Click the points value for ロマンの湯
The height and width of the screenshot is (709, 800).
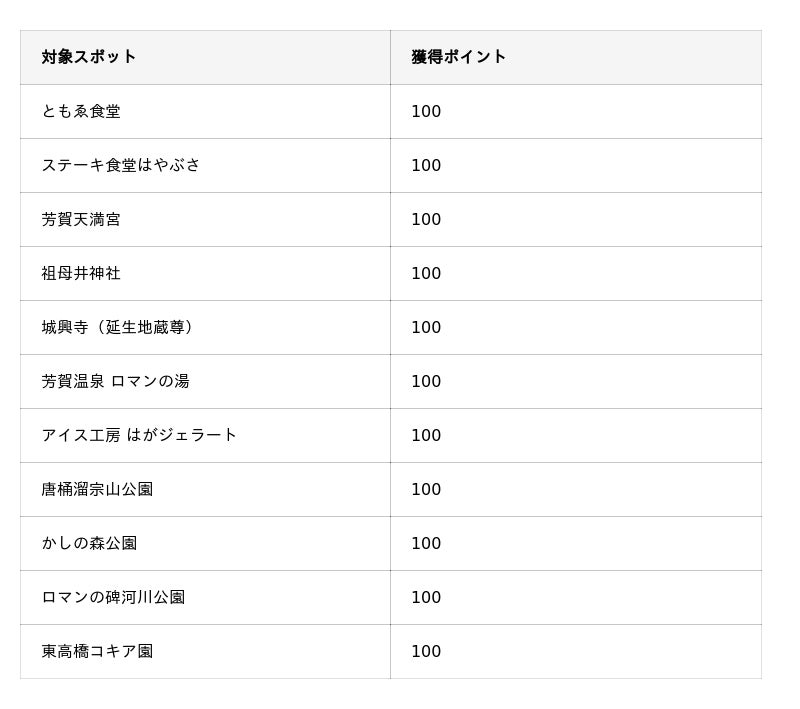426,382
